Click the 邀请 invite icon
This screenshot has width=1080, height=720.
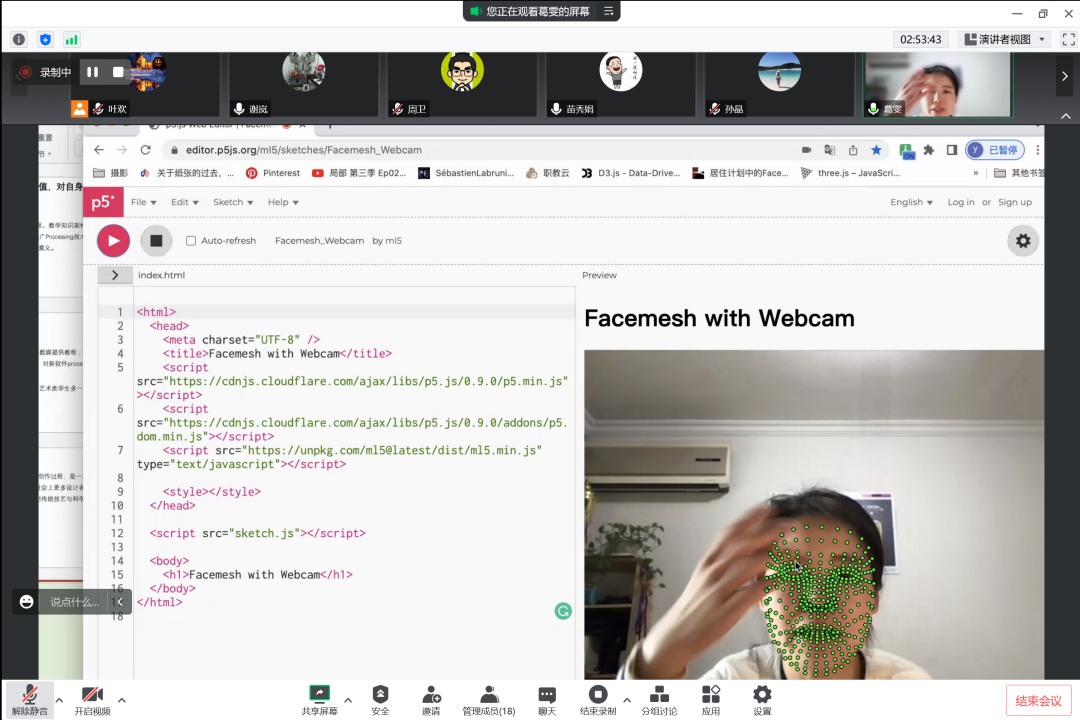pos(431,696)
